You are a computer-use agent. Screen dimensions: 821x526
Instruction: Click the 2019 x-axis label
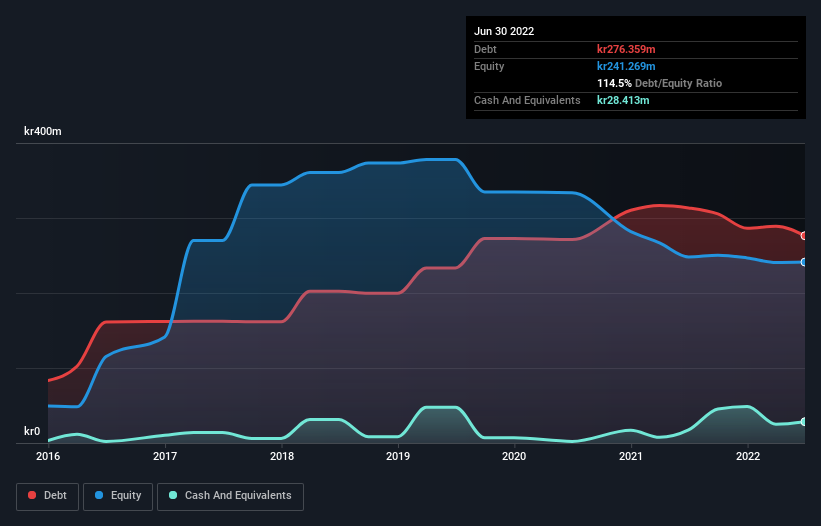398,456
